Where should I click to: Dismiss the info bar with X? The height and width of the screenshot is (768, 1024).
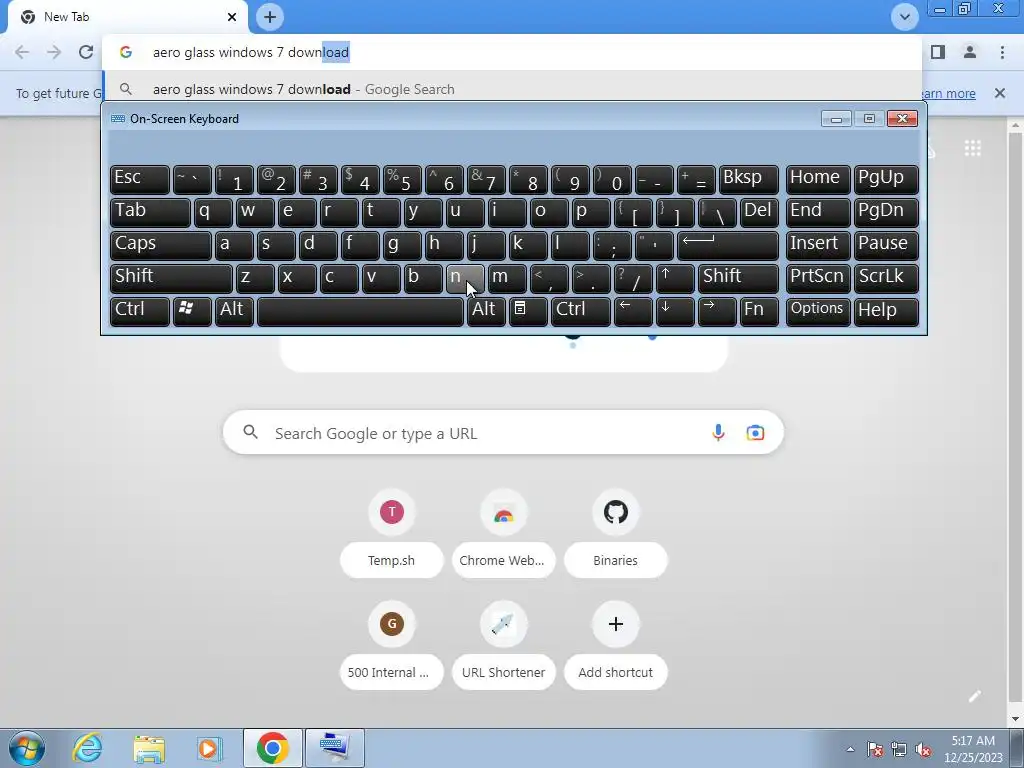(x=1000, y=93)
